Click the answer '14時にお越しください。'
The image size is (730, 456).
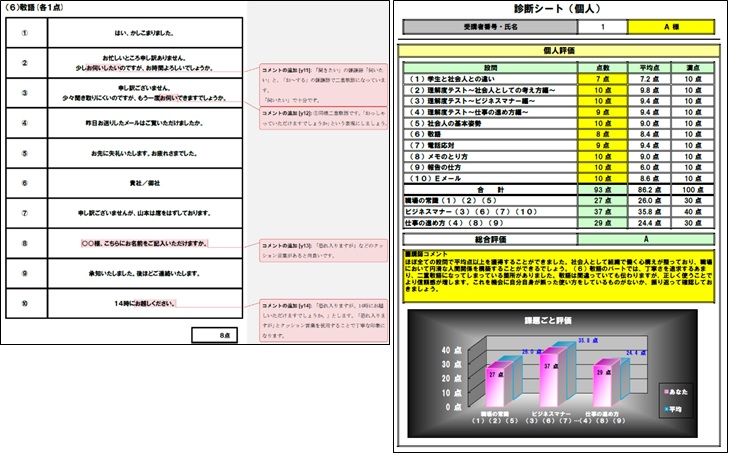click(145, 304)
